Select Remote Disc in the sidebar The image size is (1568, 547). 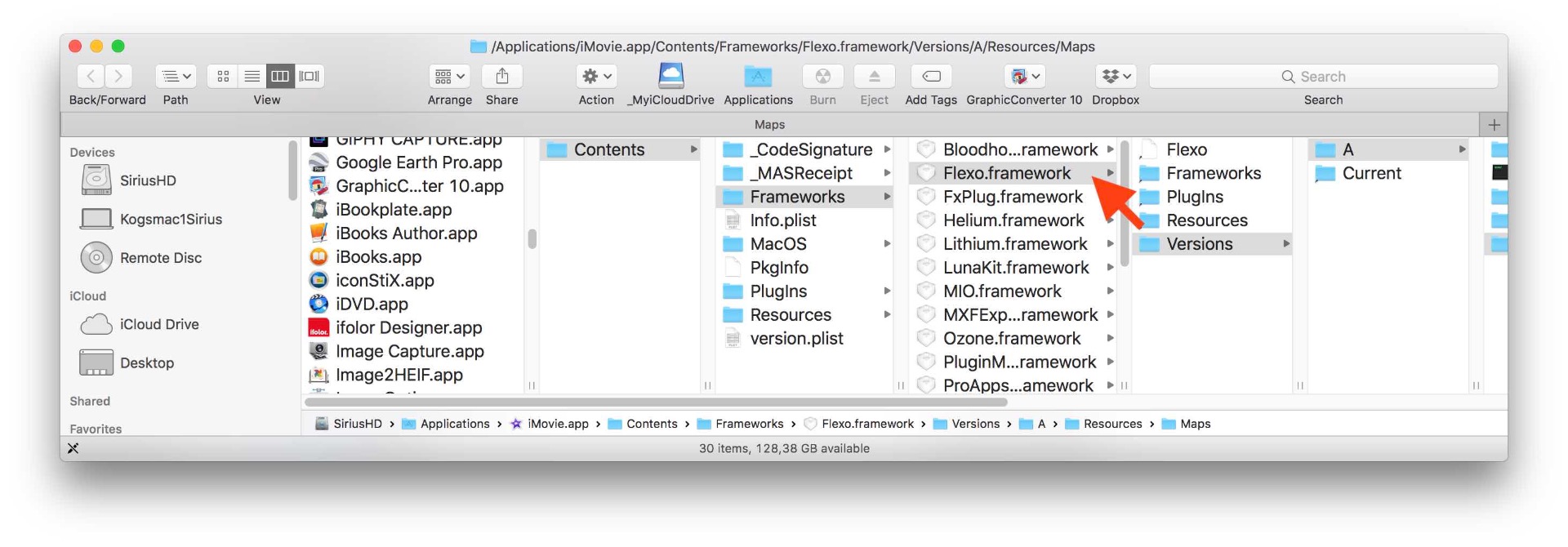161,258
